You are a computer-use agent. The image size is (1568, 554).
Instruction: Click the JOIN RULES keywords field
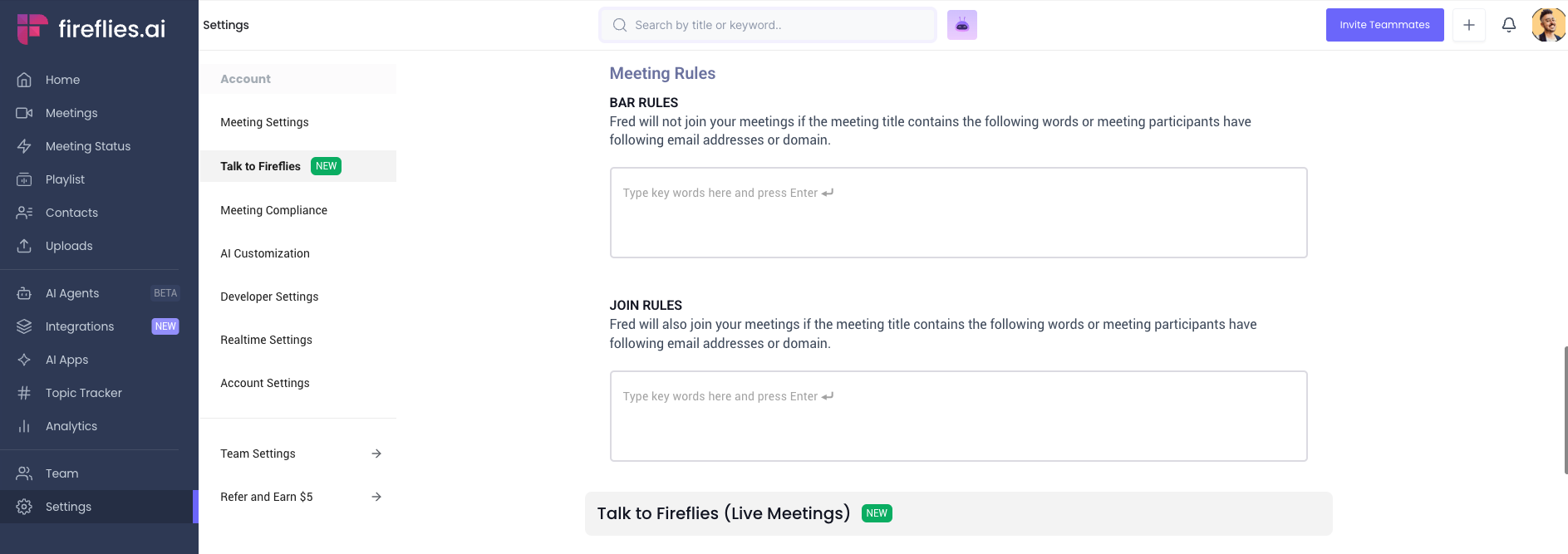tap(957, 415)
